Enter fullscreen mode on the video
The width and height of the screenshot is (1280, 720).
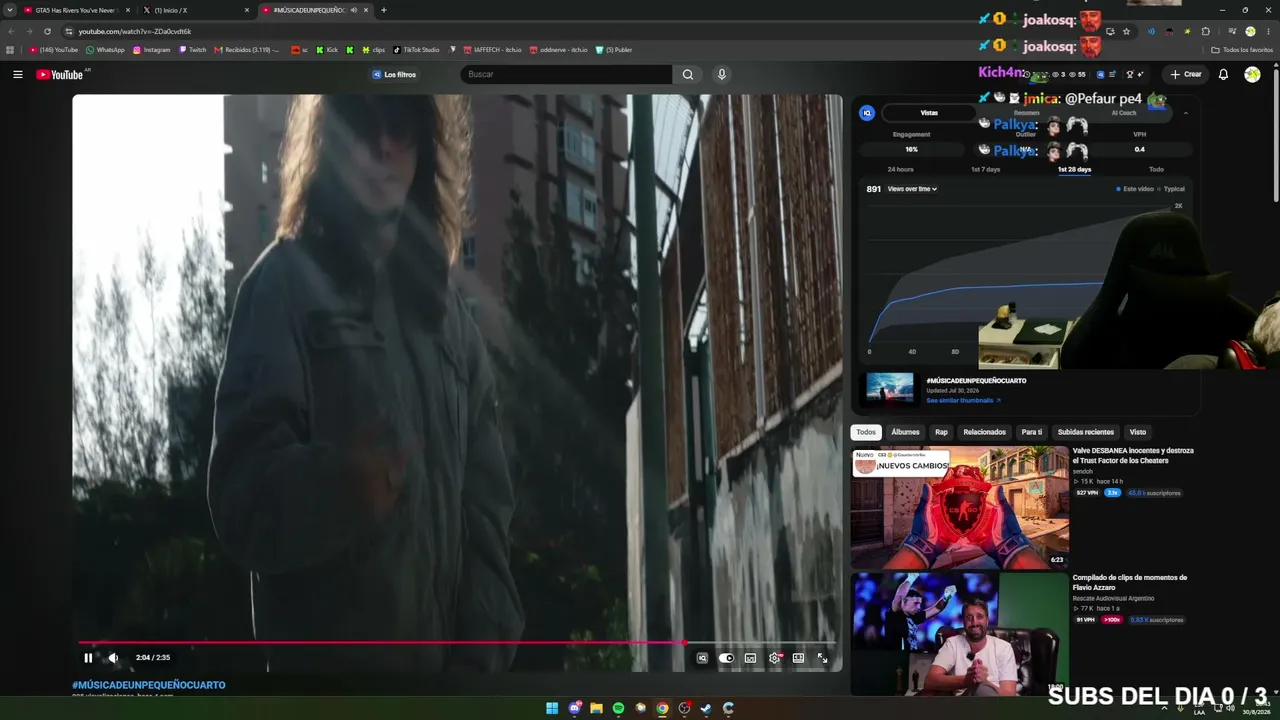[x=822, y=658]
